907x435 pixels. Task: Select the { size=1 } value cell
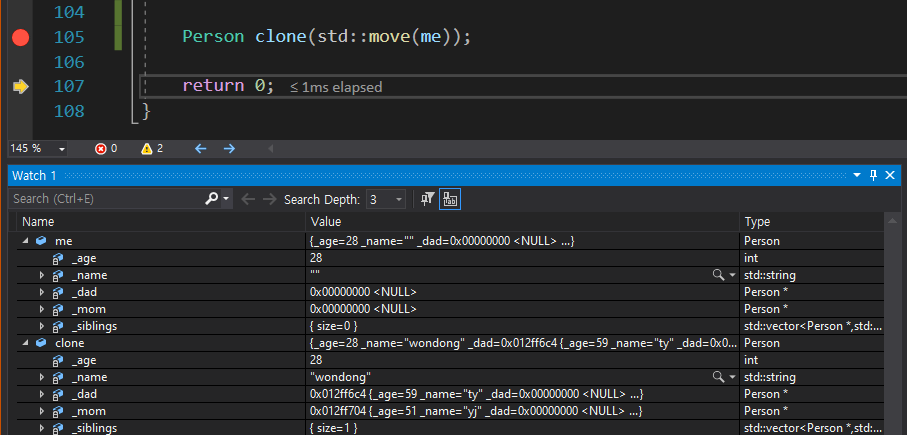334,428
